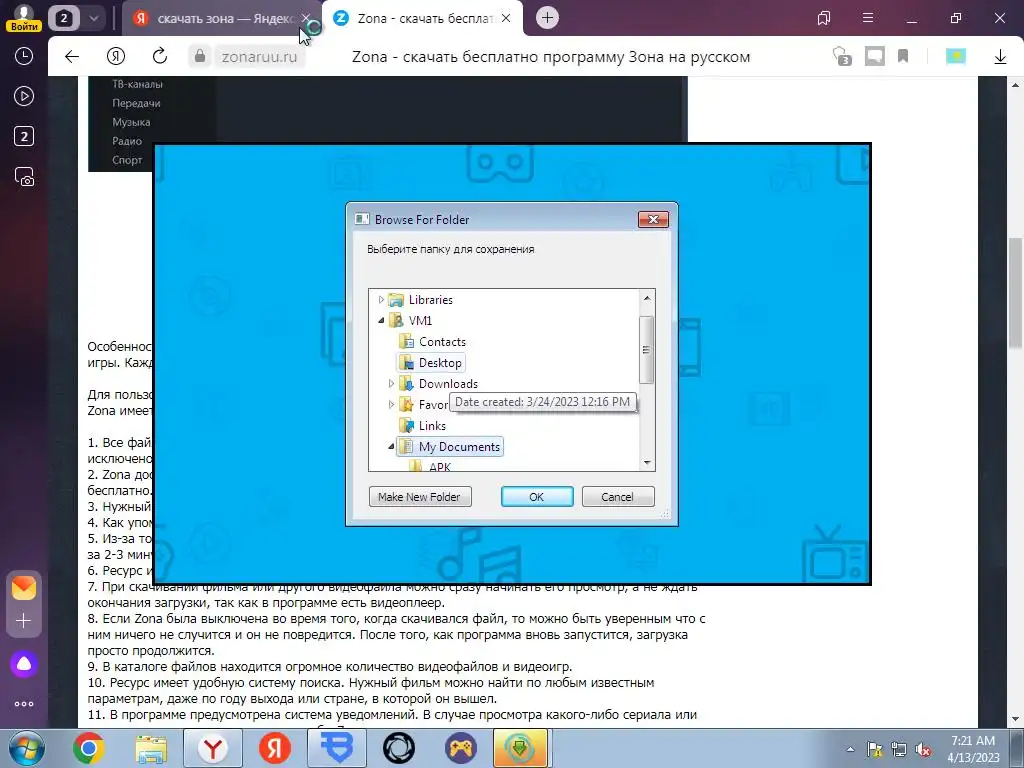Click the bookmarks panel icon in title bar
This screenshot has width=1024, height=768.
click(824, 18)
